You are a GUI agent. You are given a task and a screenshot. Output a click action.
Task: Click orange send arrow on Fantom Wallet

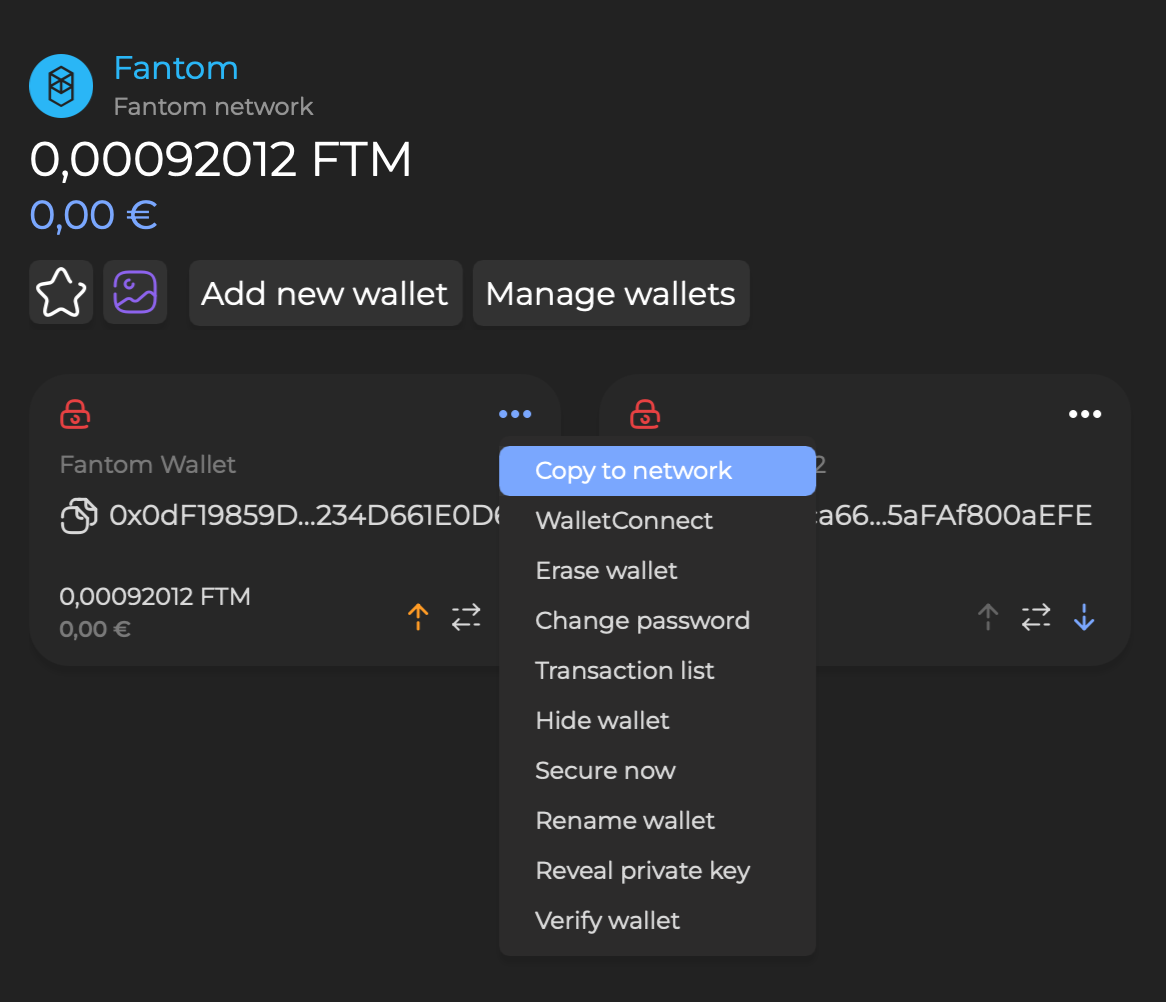[x=418, y=617]
